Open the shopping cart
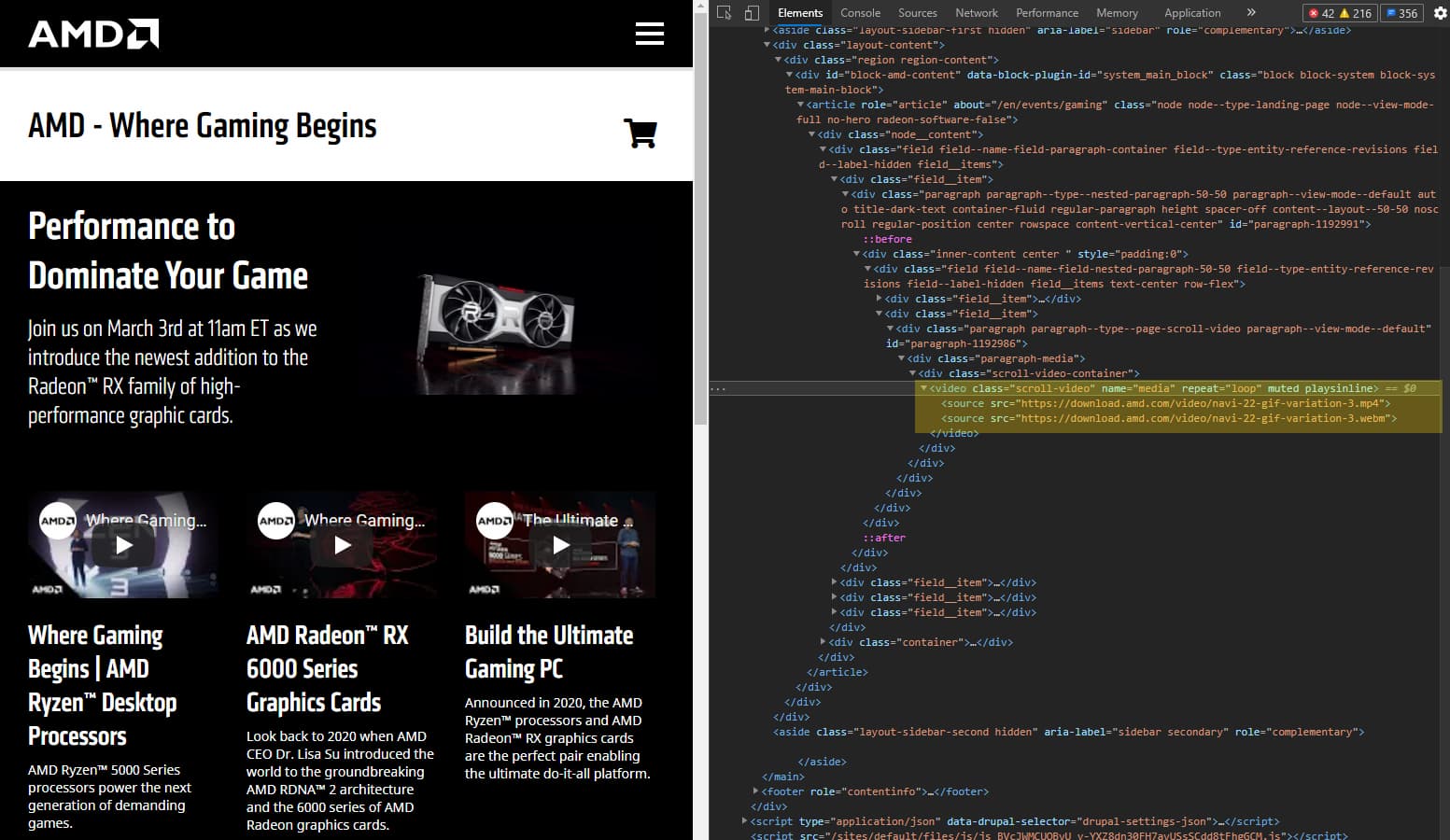Screen dimensions: 1450x840 point(641,133)
